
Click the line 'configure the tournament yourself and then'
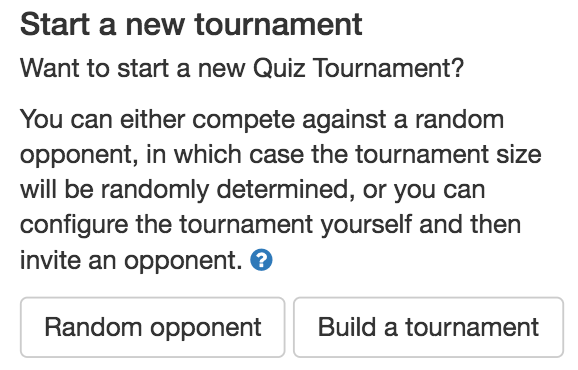[x=270, y=225]
